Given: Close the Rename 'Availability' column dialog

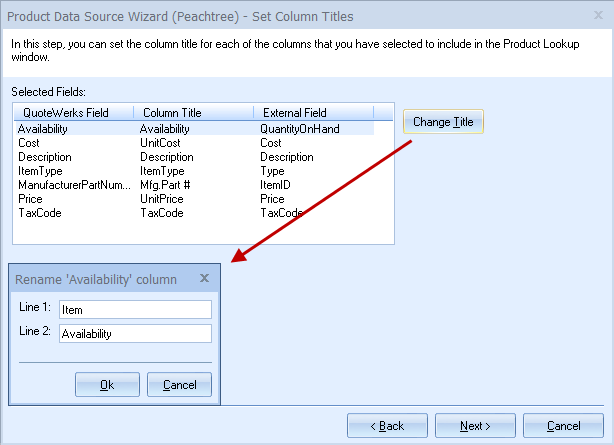Looking at the screenshot, I should click(x=204, y=278).
